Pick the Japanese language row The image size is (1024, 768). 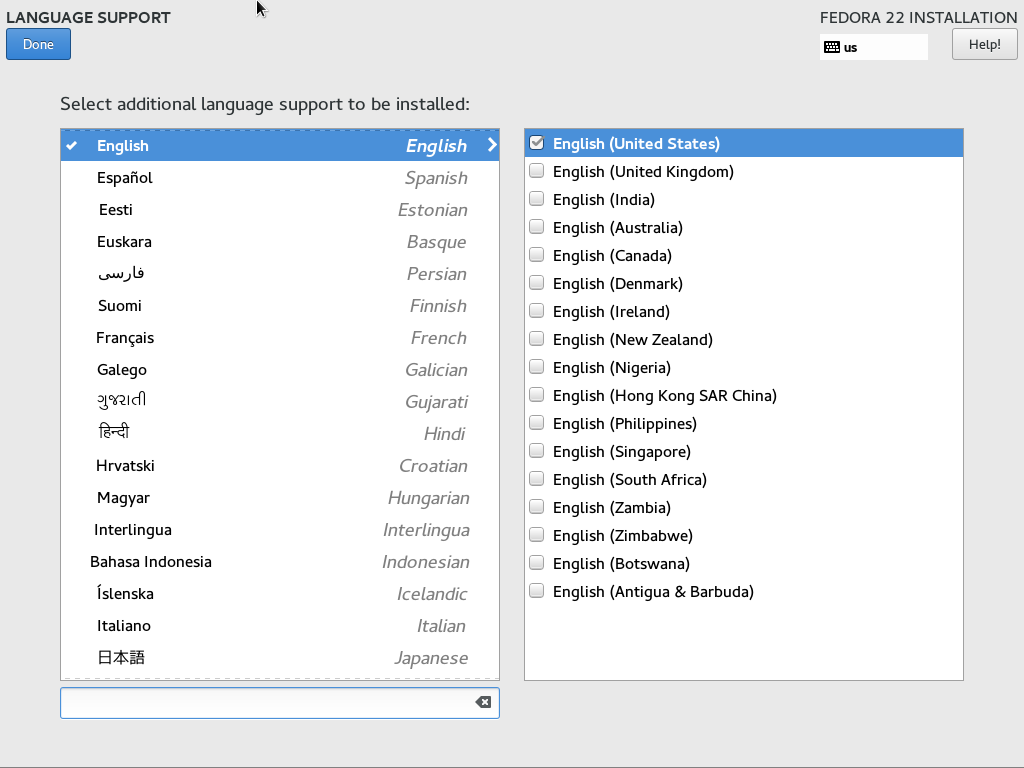pos(280,658)
